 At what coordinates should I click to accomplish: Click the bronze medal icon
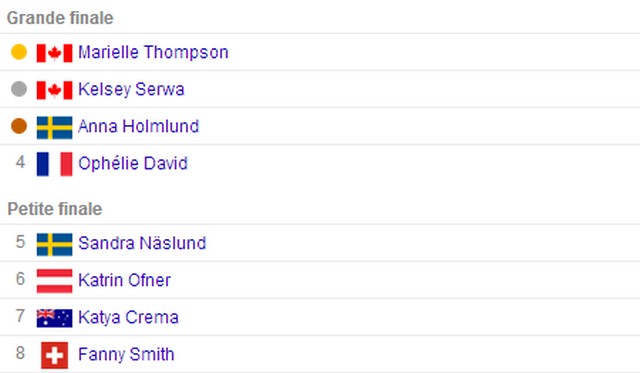pos(19,126)
